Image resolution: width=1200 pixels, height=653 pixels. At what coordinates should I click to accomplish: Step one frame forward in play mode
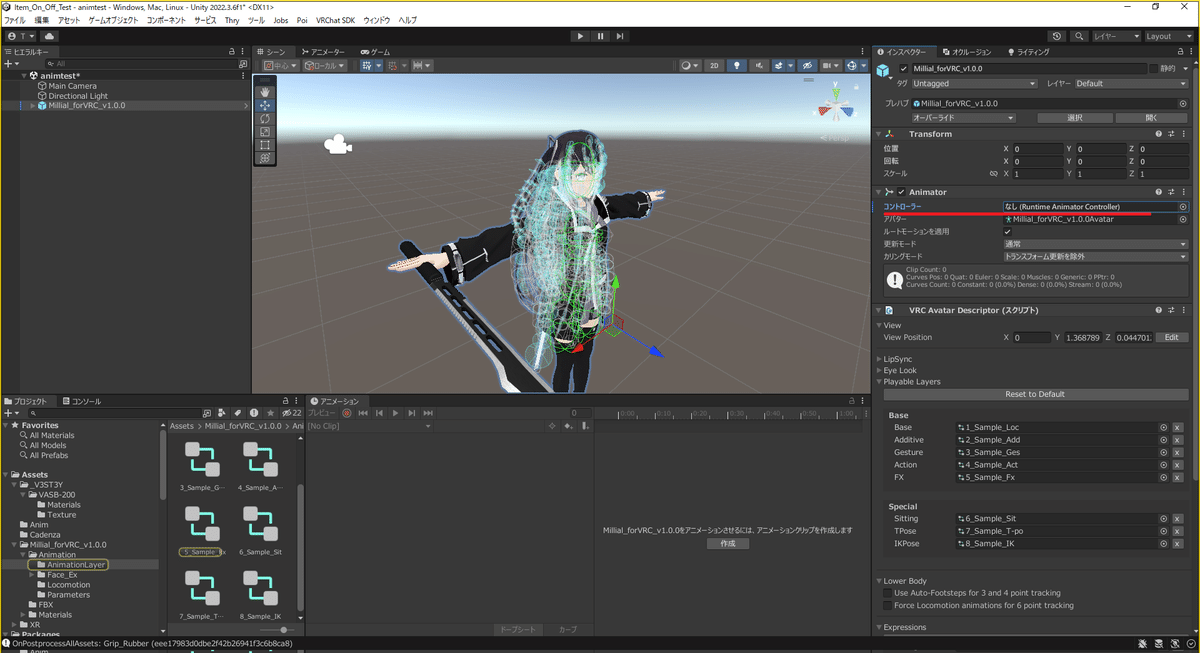[620, 36]
